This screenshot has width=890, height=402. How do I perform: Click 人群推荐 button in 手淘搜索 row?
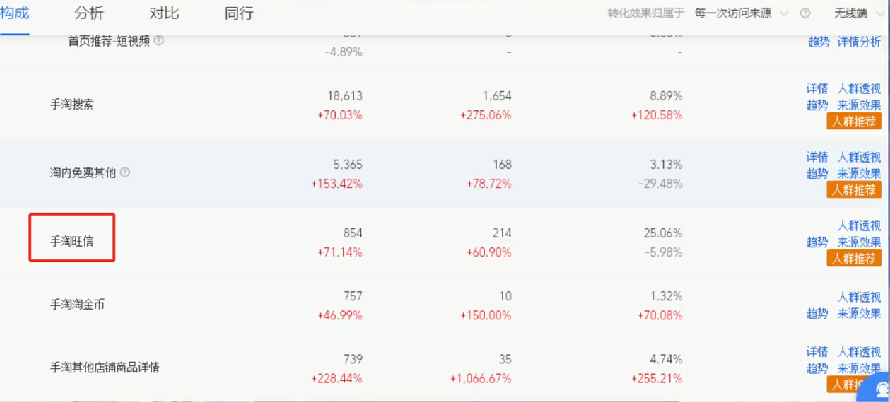854,121
